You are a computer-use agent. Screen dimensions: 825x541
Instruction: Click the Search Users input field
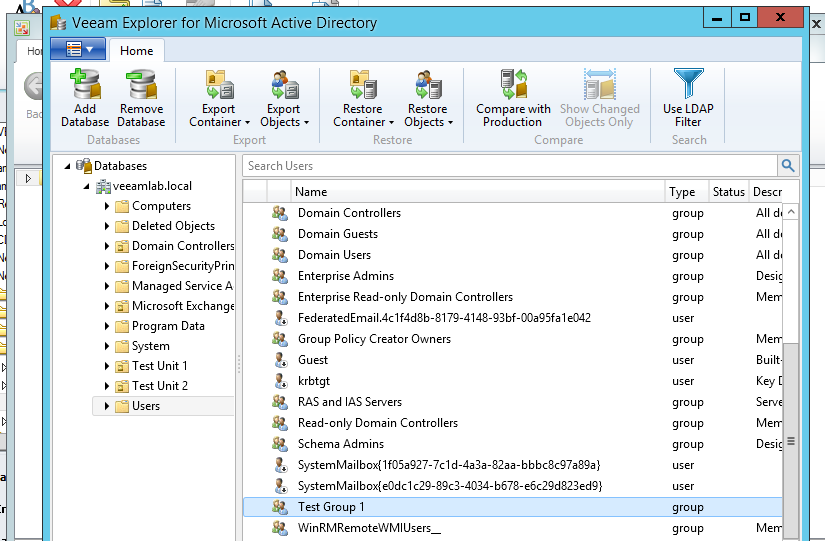pyautogui.click(x=510, y=166)
